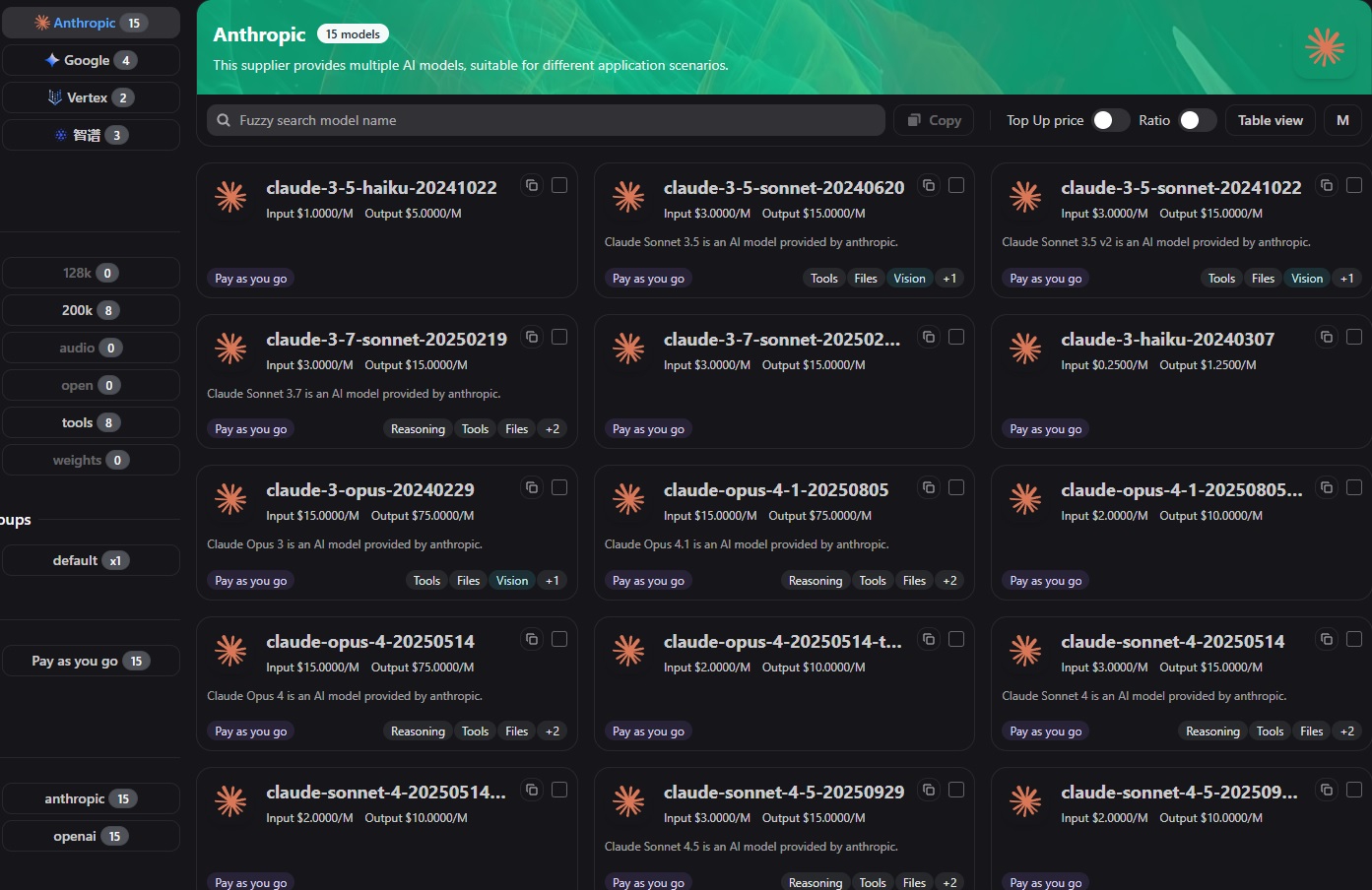Click the Copy button beside the search bar
The image size is (1372, 890).
(934, 120)
